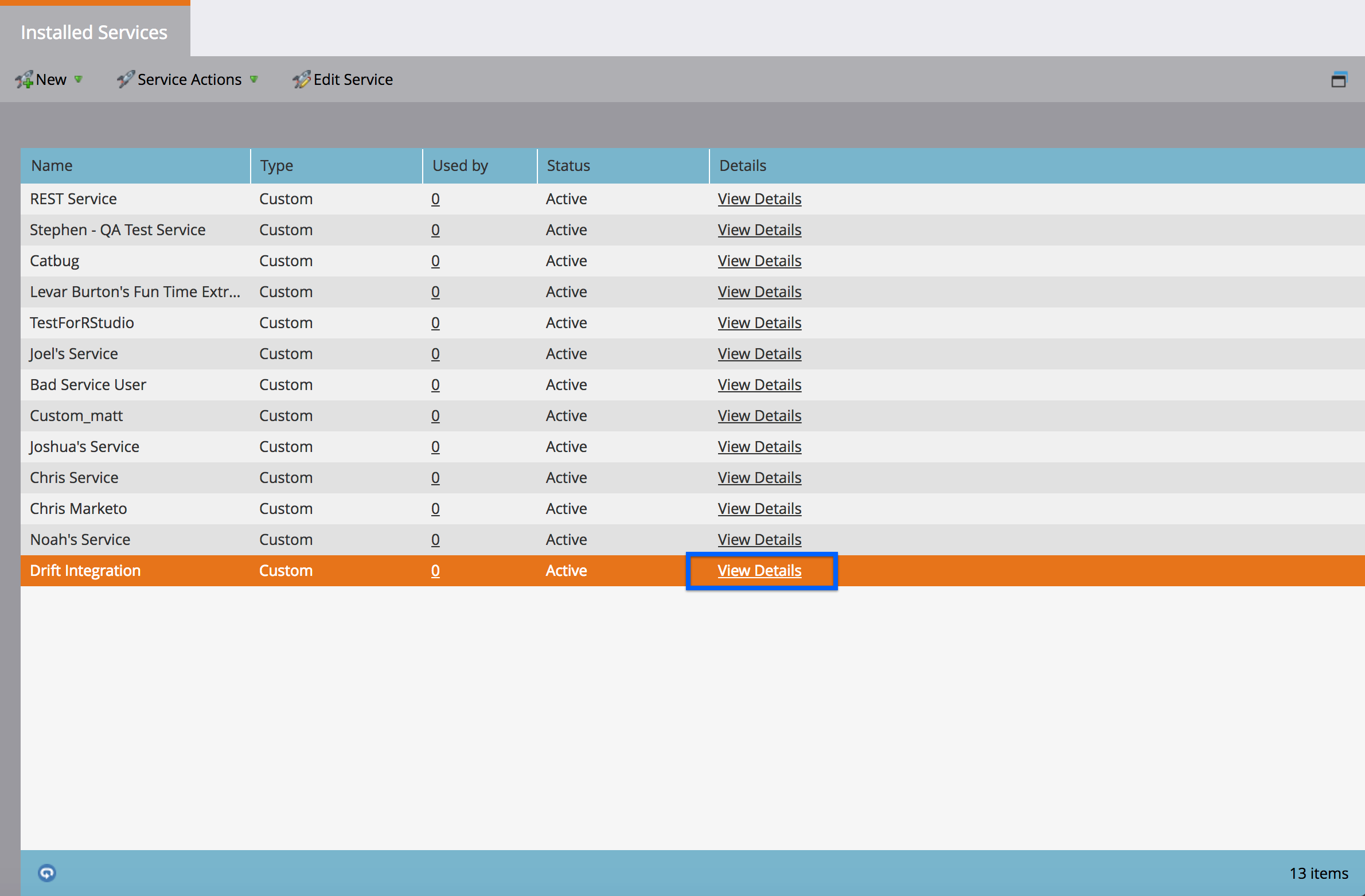Sort by the Name column header
Viewport: 1365px width, 896px height.
click(135, 166)
